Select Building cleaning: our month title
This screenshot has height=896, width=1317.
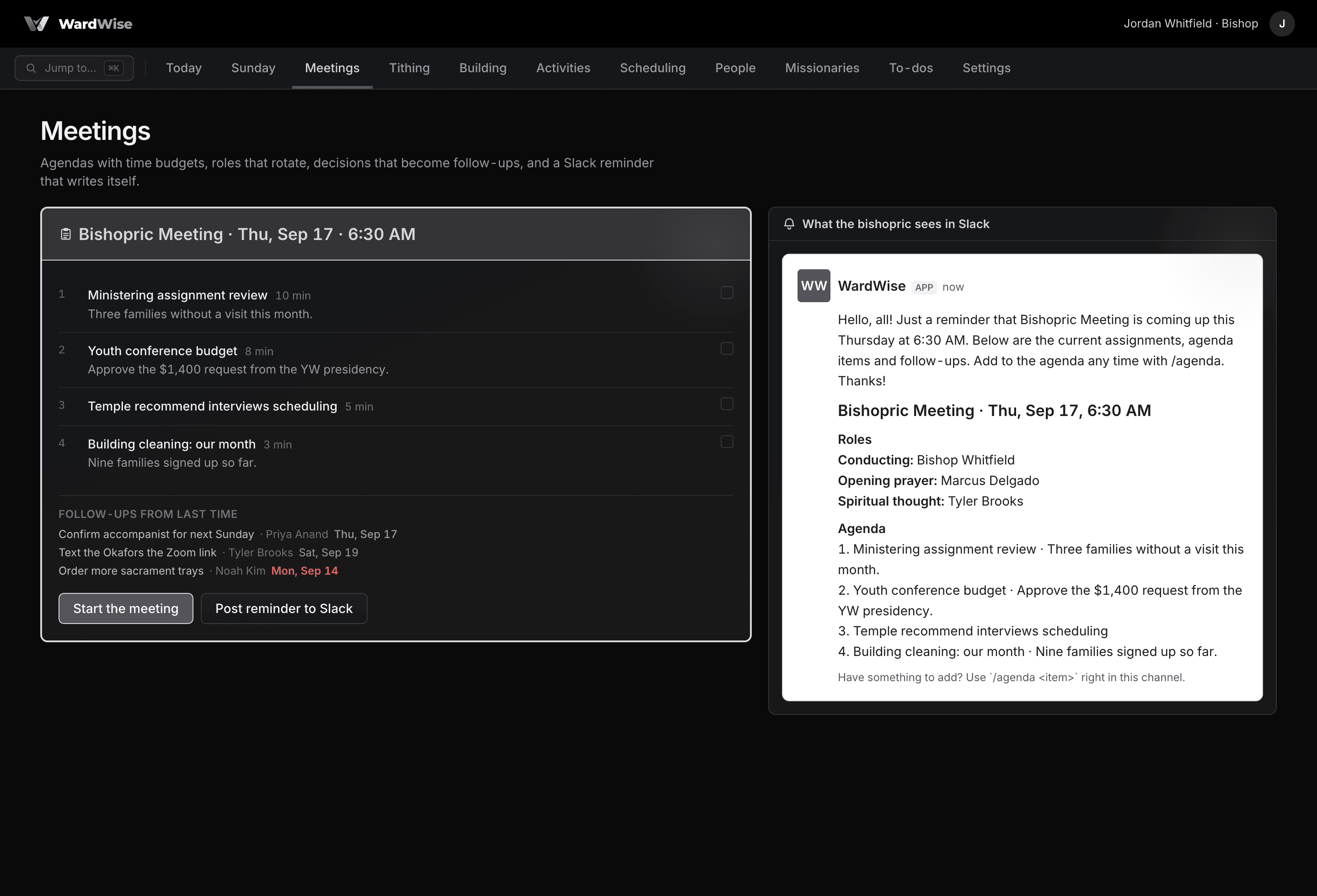click(171, 444)
